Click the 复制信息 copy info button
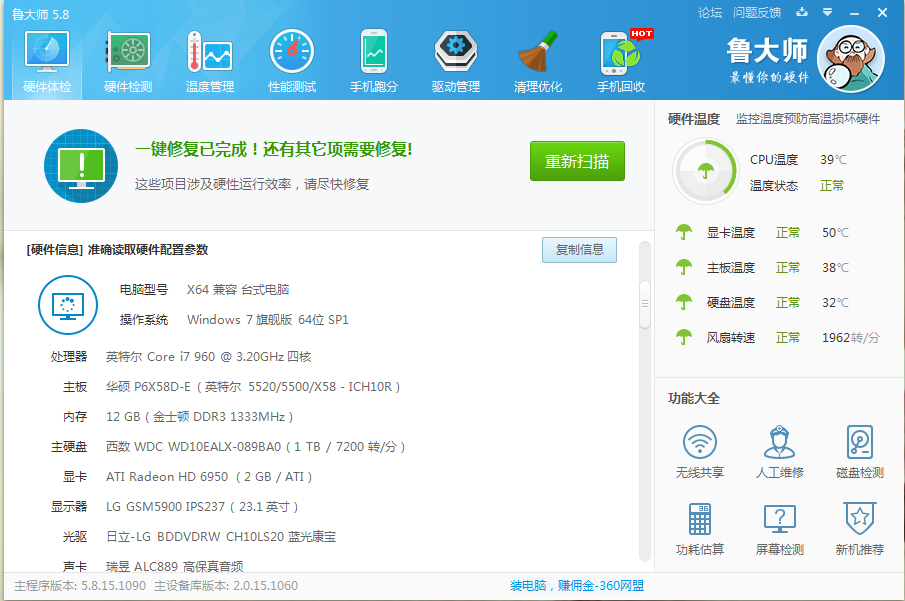 coord(579,250)
